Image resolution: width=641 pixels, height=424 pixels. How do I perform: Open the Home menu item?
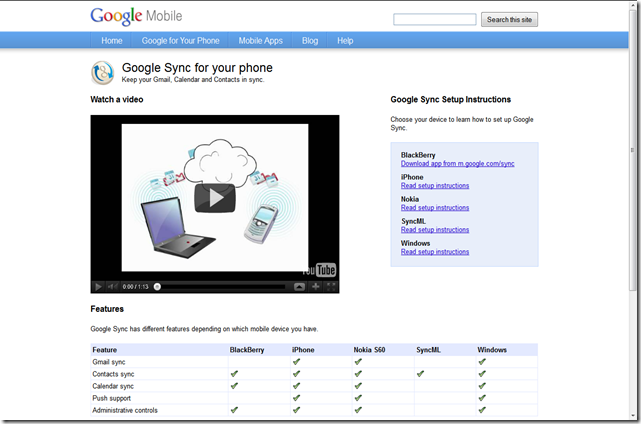pyautogui.click(x=112, y=40)
